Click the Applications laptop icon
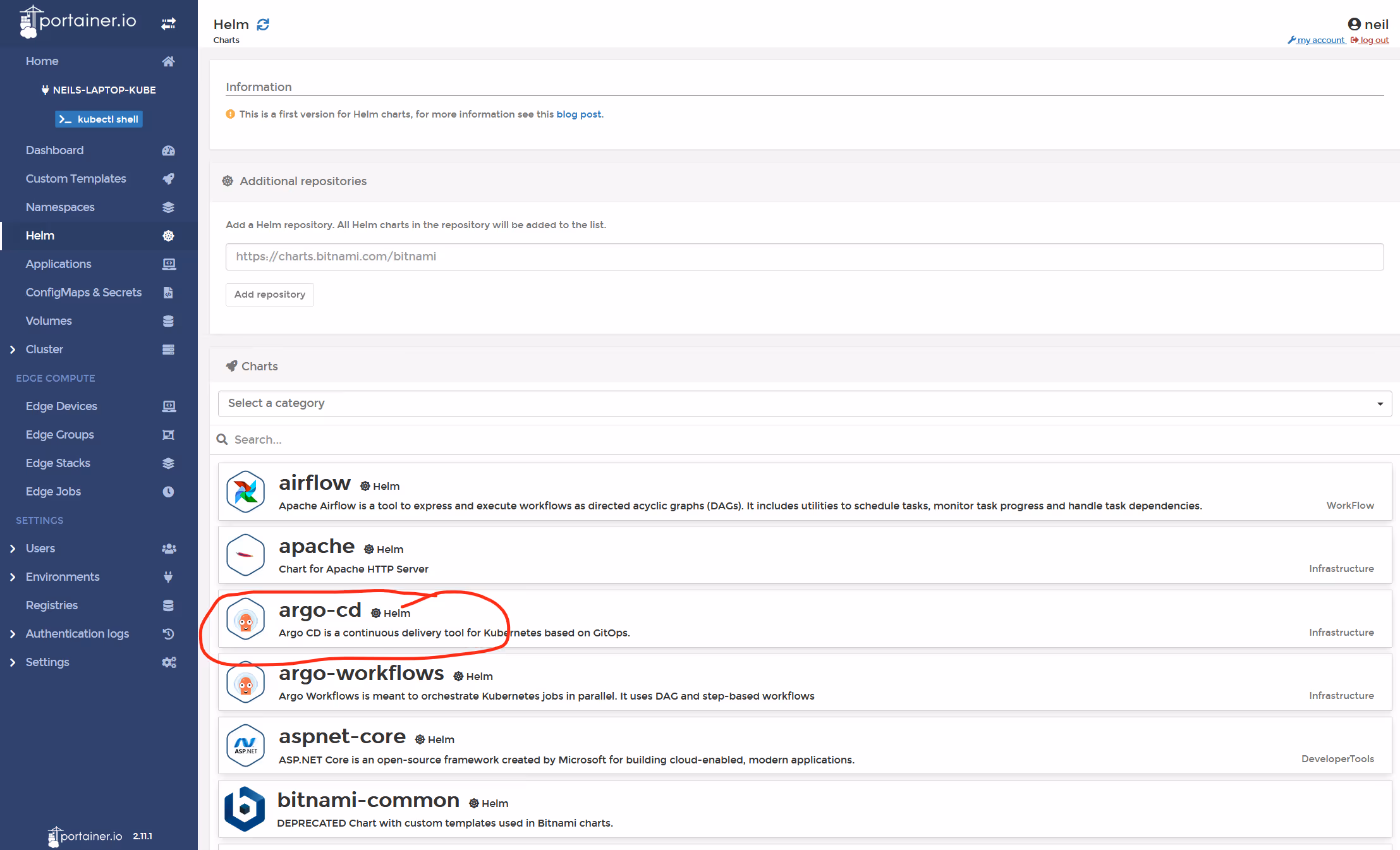 point(169,264)
